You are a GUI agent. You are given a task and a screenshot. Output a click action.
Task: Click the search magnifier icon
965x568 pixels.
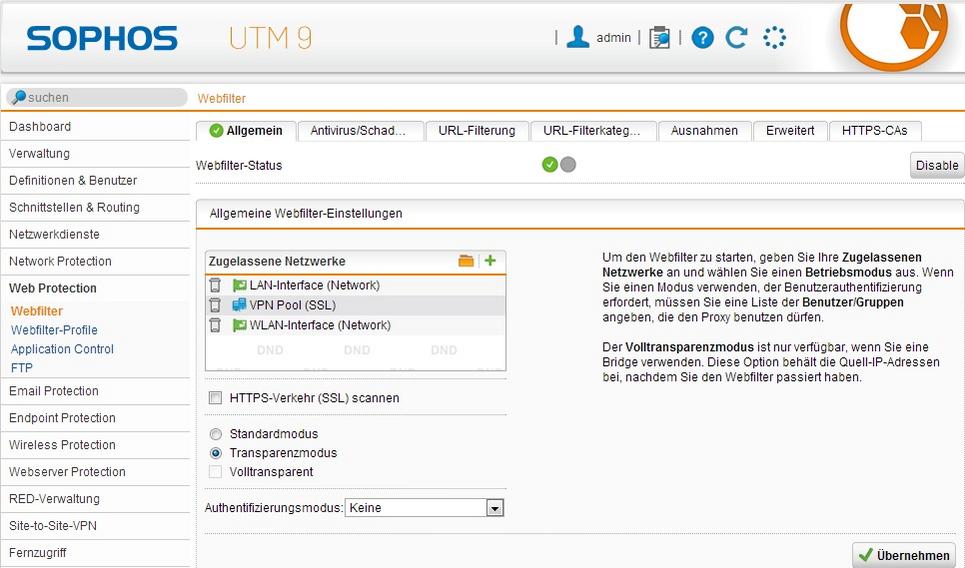point(19,97)
